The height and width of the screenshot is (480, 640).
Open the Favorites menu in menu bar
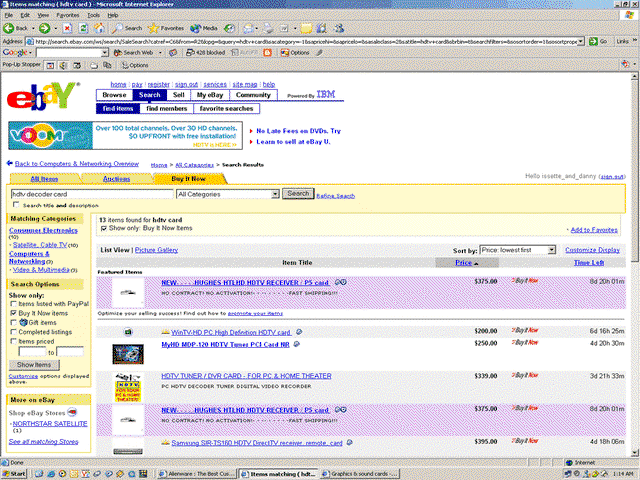coord(68,15)
